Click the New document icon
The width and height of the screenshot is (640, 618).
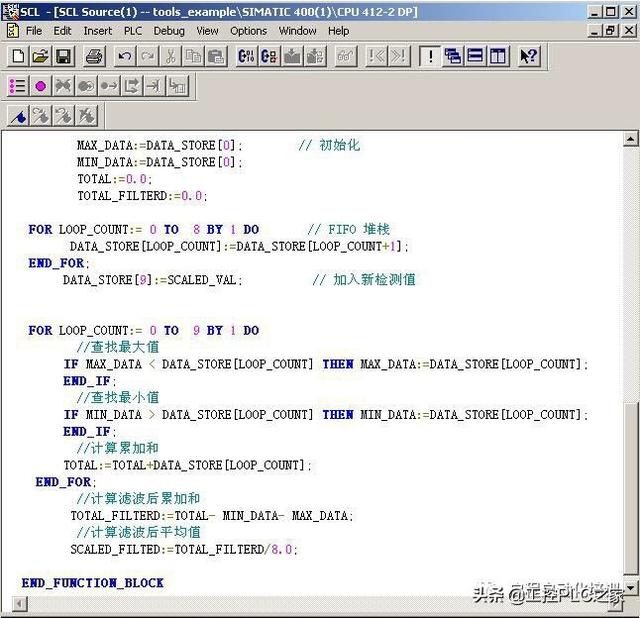[18, 56]
